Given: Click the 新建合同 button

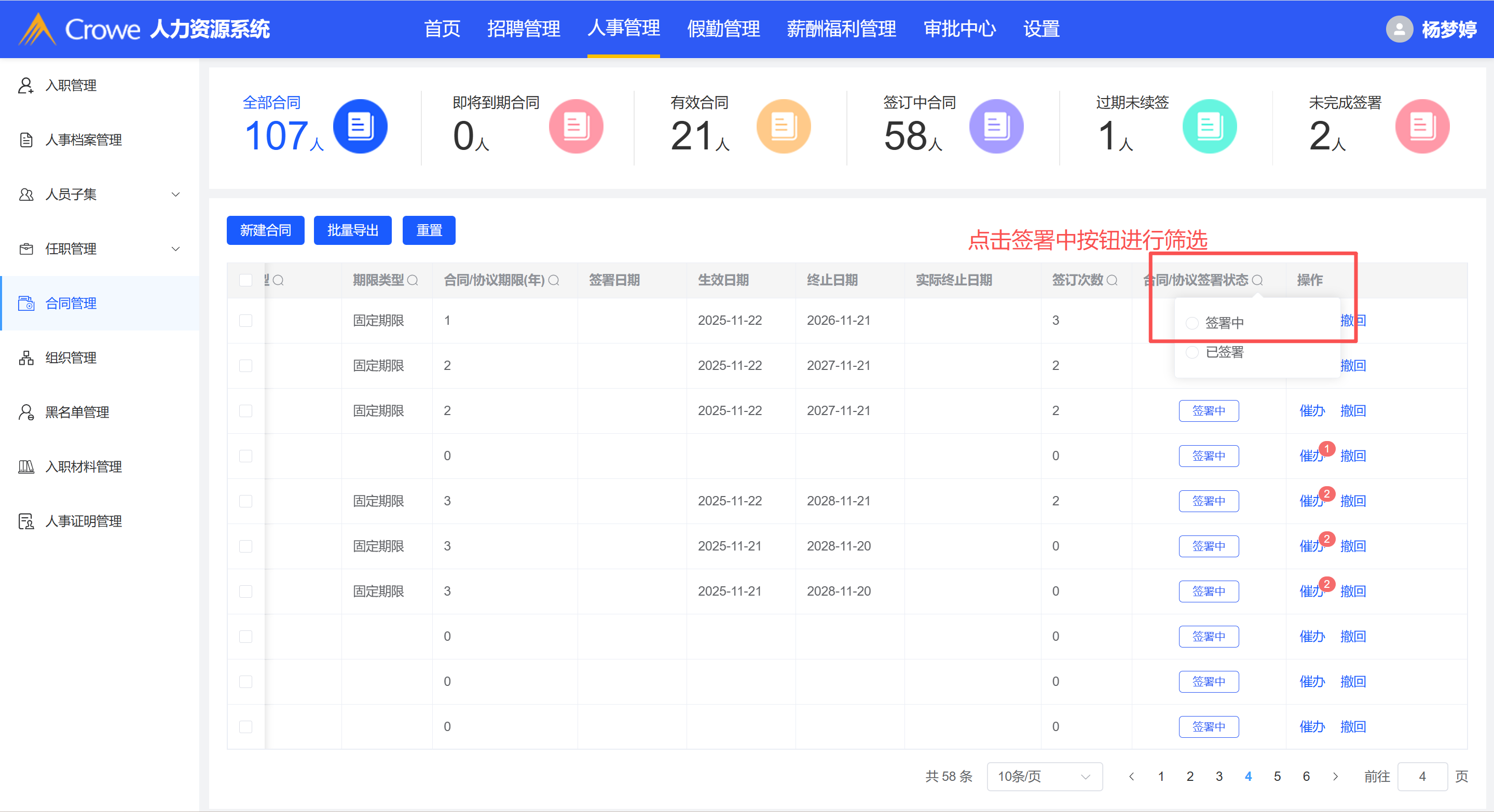Looking at the screenshot, I should (x=265, y=230).
